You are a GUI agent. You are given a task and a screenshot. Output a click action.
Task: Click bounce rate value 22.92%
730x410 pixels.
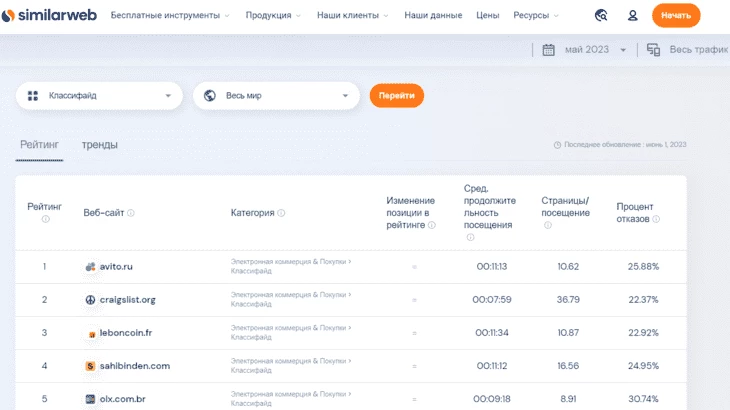(643, 333)
